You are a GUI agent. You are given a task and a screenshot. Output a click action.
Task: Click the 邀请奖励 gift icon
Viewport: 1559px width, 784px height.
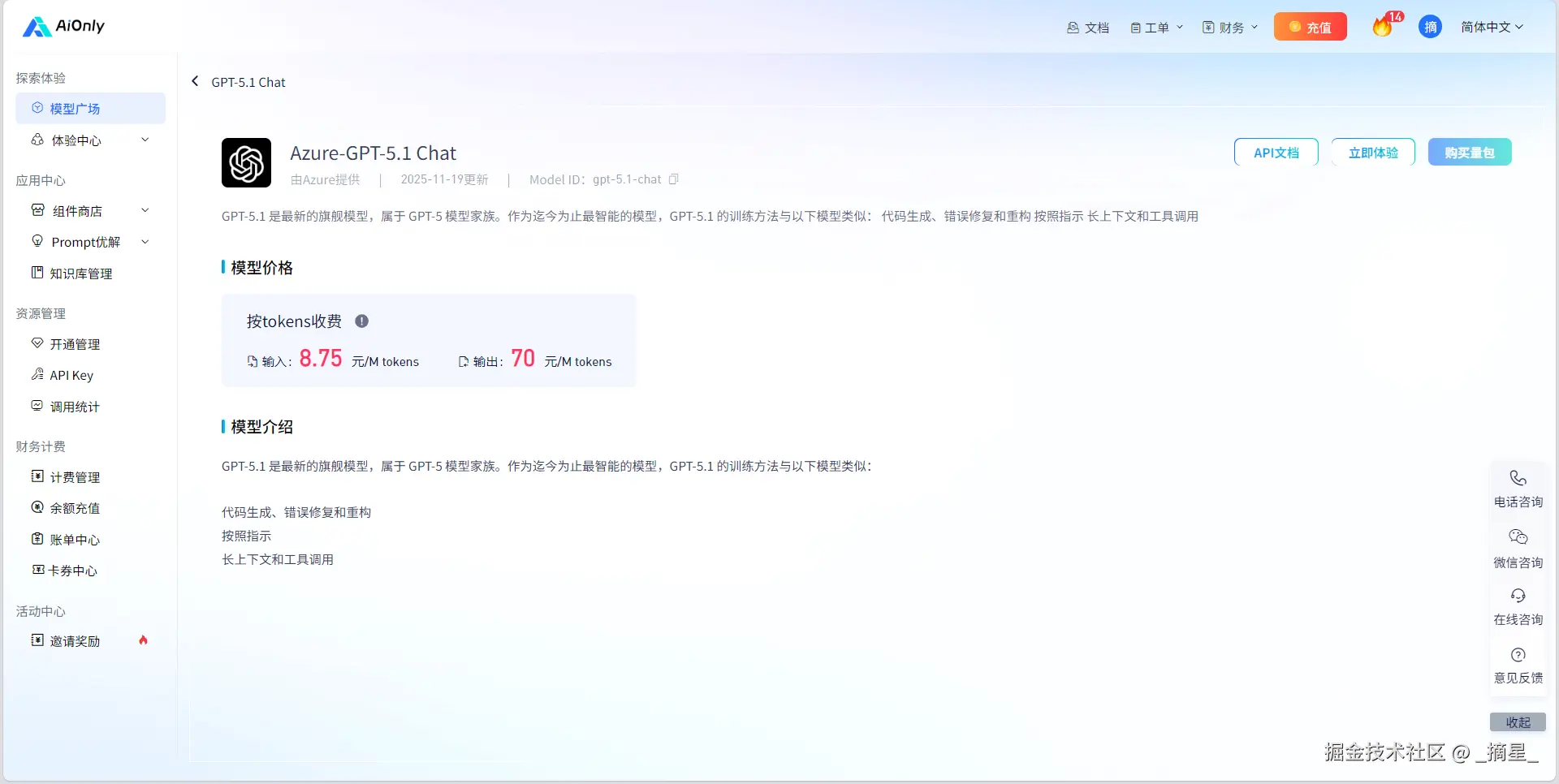37,640
